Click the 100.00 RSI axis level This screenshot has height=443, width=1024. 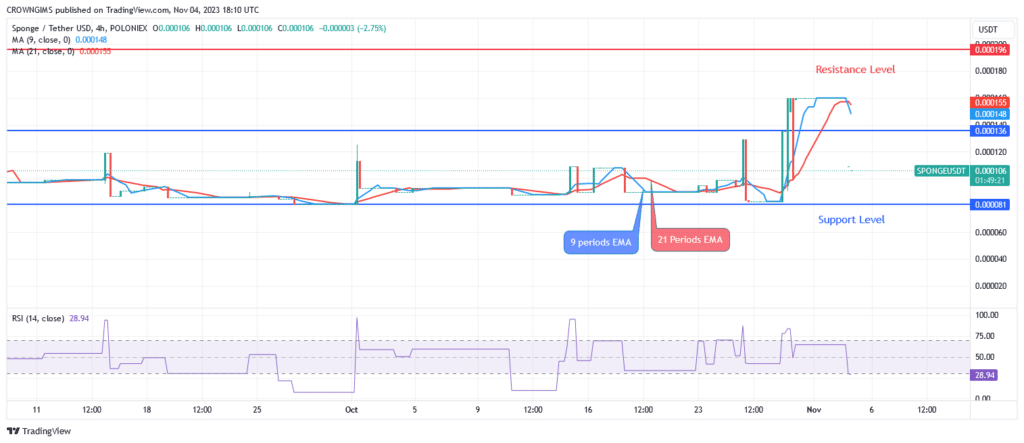(x=986, y=315)
